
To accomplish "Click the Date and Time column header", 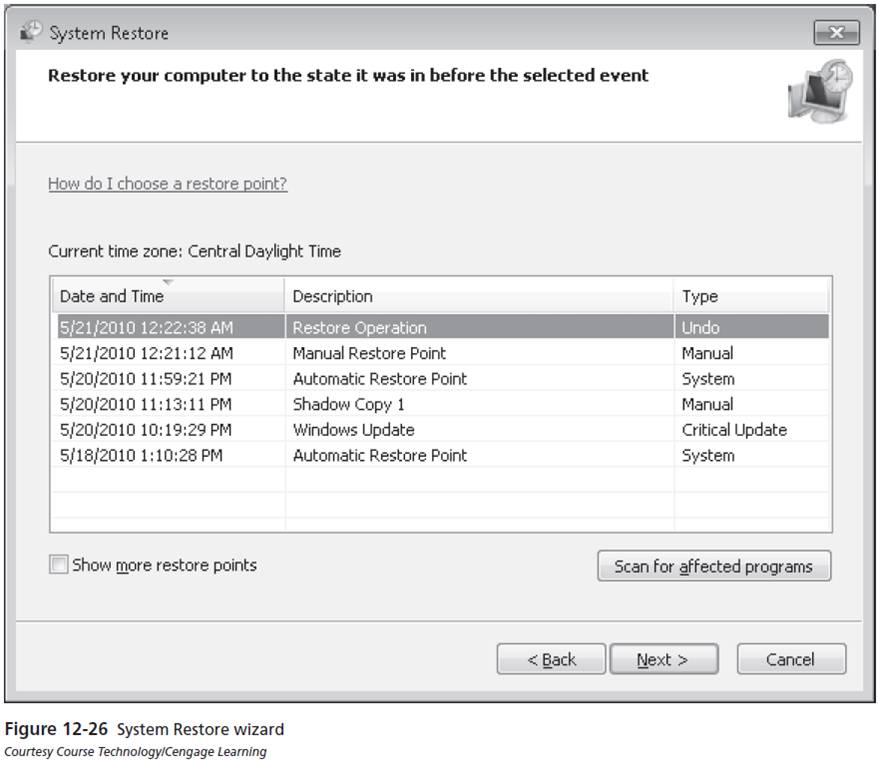I will 168,296.
